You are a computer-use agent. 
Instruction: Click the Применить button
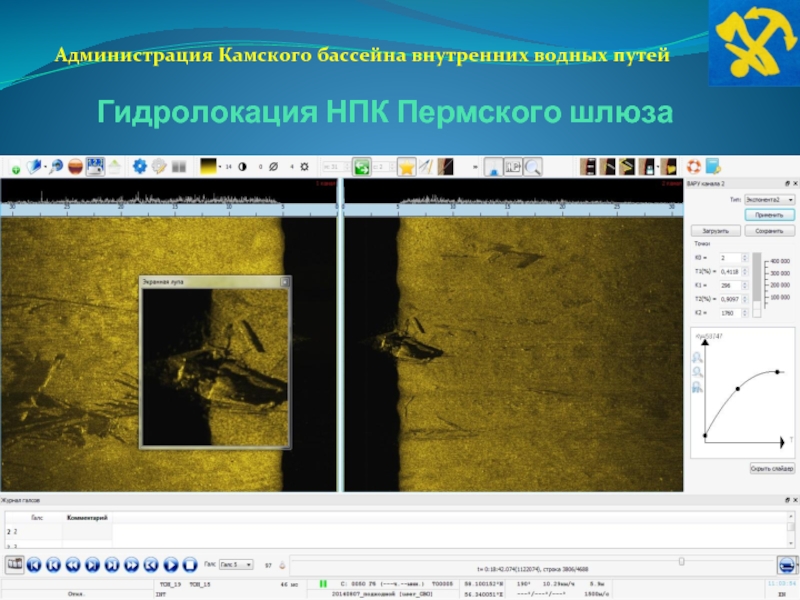[x=769, y=215]
